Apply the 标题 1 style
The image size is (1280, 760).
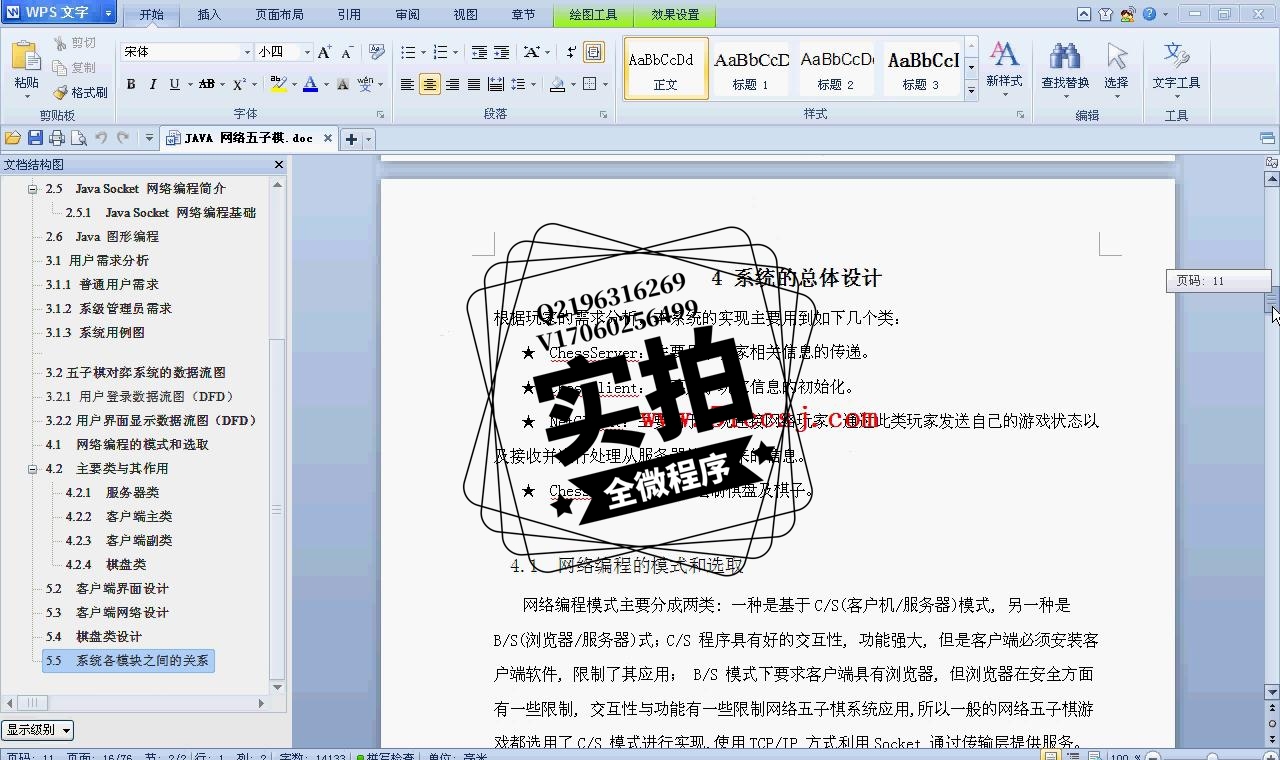751,68
